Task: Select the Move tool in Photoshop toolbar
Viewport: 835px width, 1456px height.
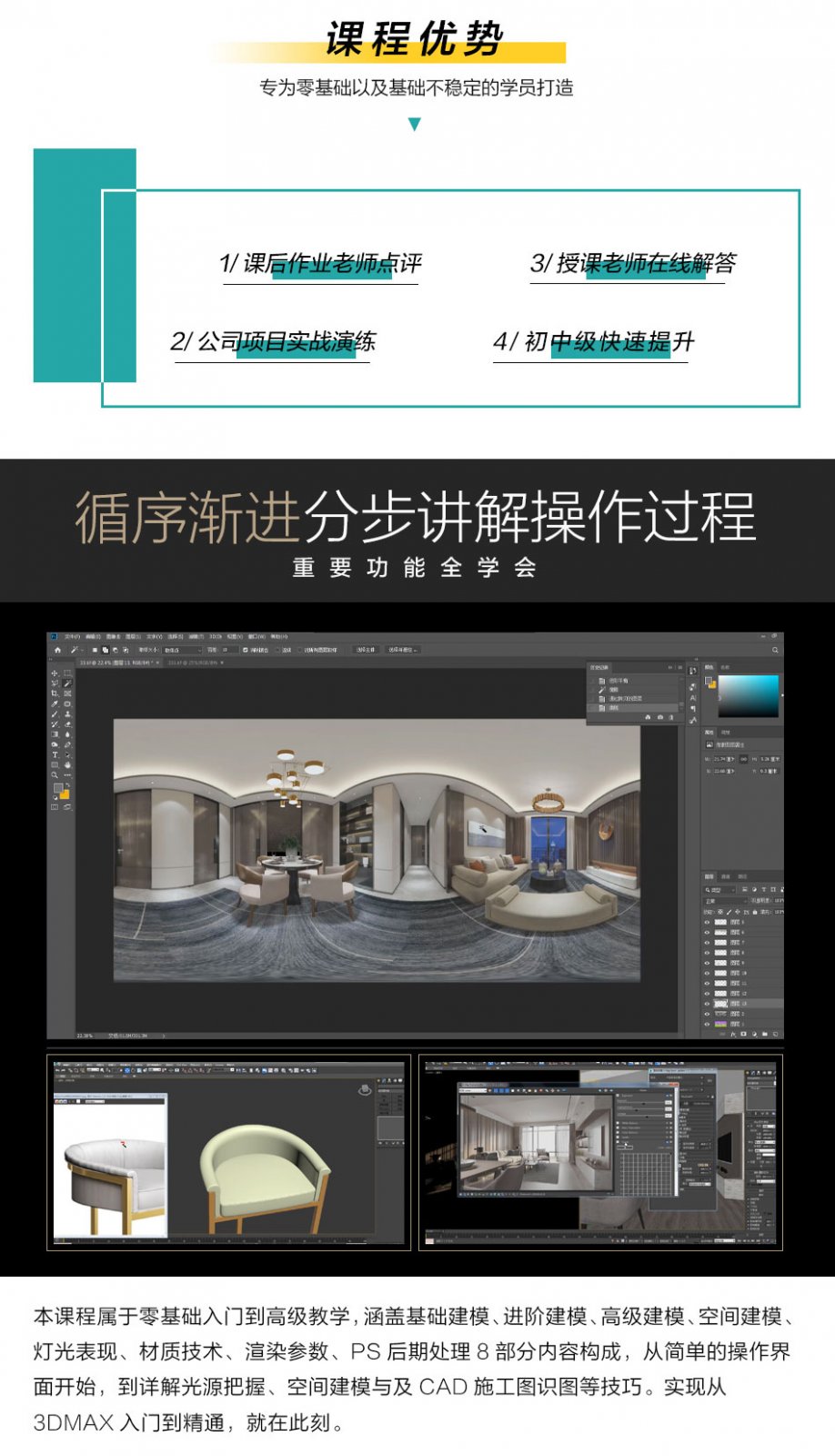Action: tap(55, 673)
